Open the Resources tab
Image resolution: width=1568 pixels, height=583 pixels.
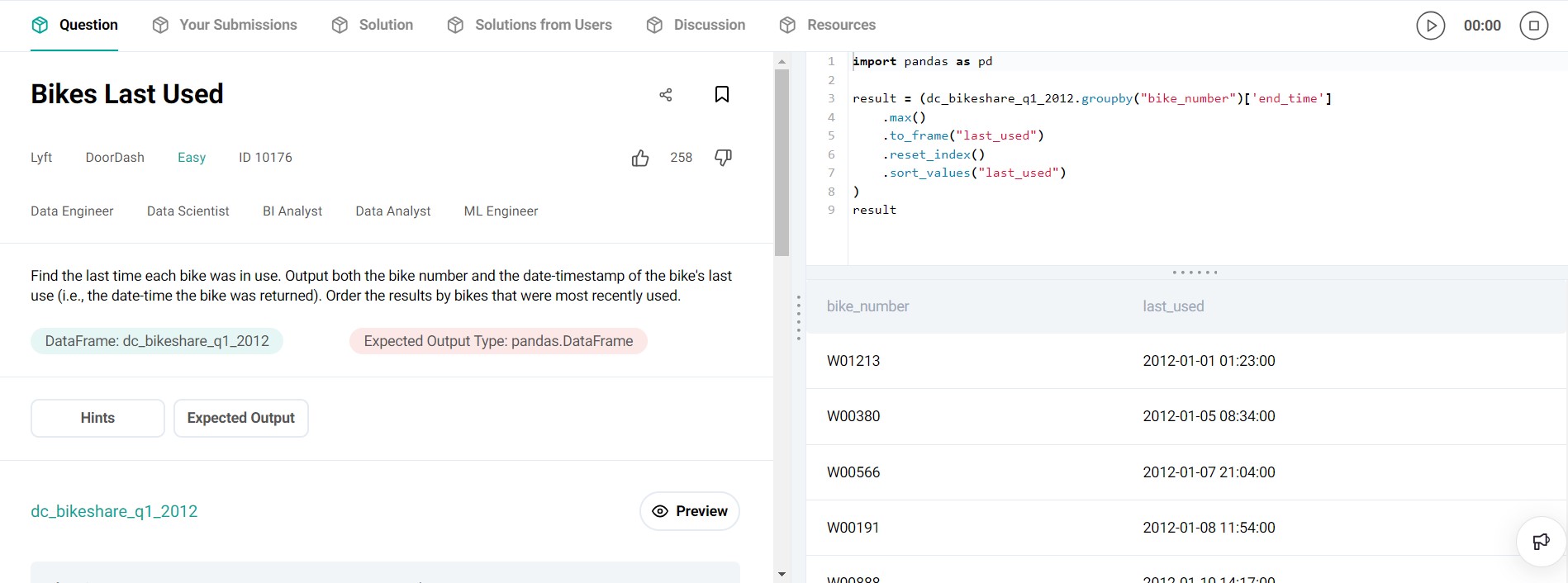(x=841, y=25)
